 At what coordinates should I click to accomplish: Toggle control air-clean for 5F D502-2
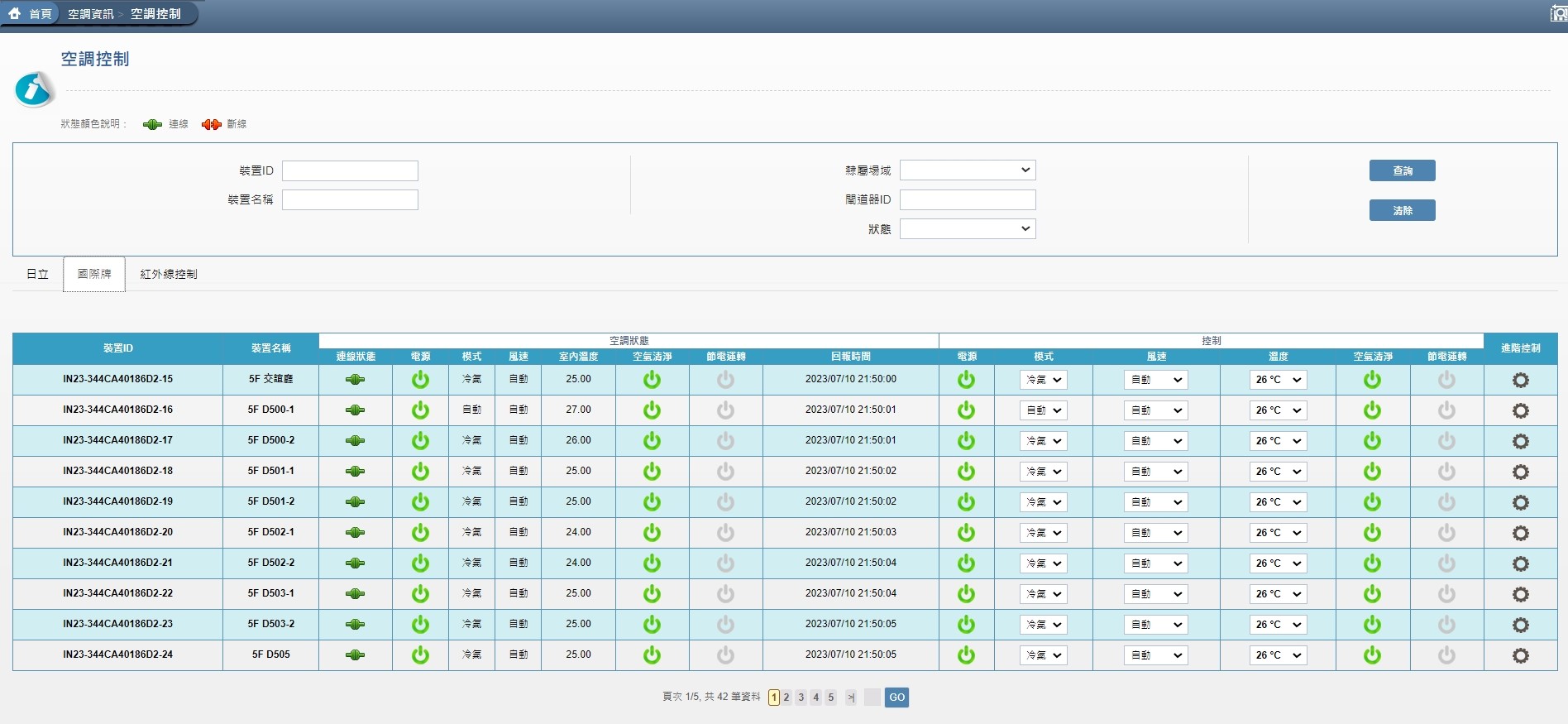click(x=1372, y=563)
